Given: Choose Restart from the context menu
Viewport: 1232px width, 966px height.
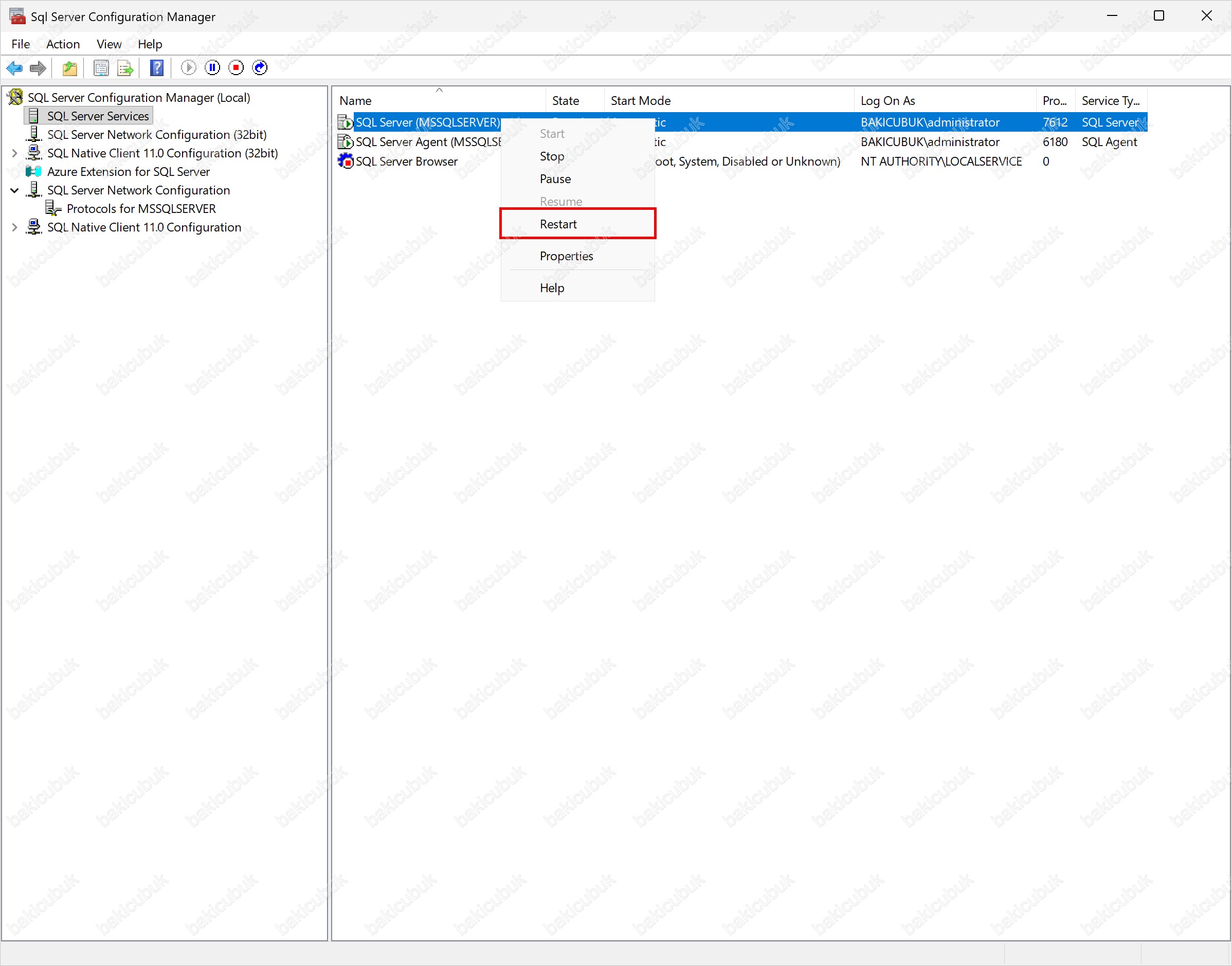Looking at the screenshot, I should point(558,224).
